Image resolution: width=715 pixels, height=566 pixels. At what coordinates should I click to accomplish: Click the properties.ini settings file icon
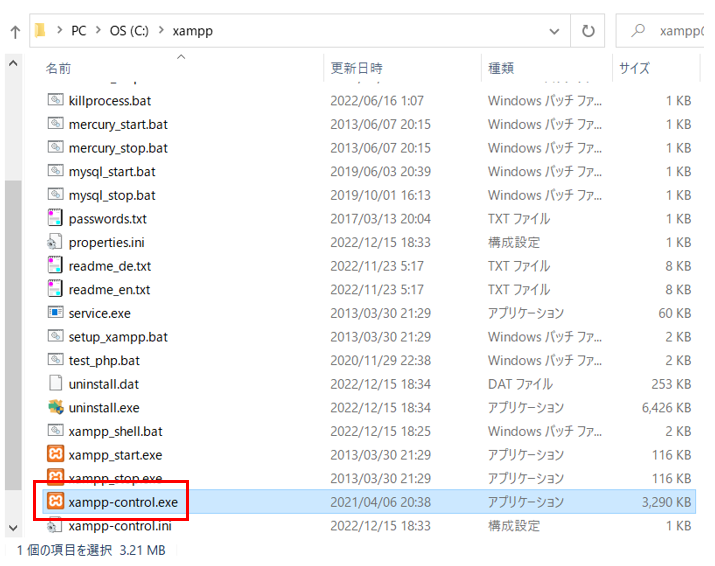55,242
